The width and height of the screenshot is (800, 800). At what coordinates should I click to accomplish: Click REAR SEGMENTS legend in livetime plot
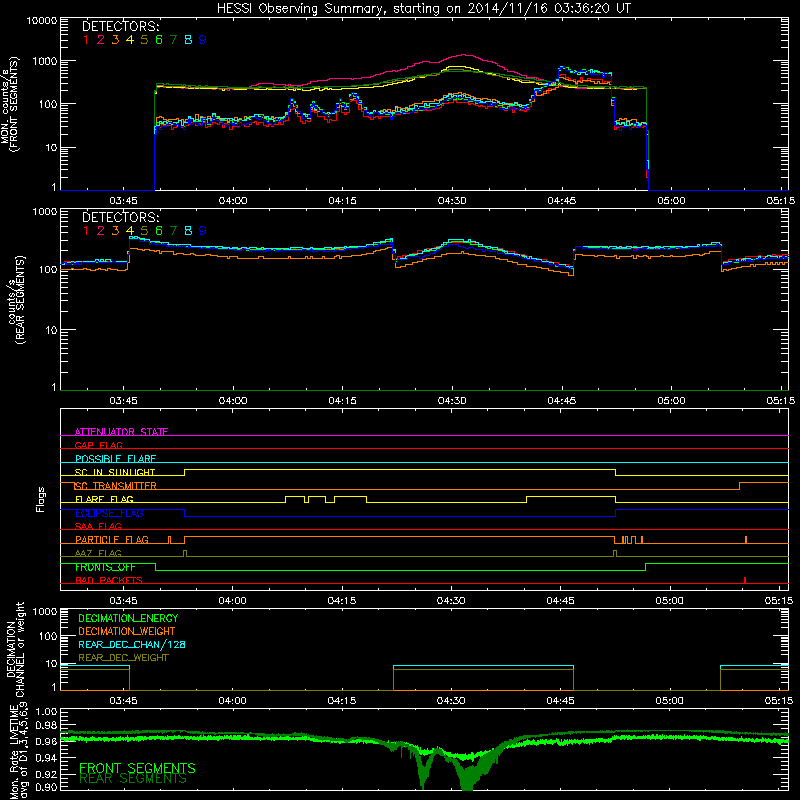pyautogui.click(x=133, y=779)
